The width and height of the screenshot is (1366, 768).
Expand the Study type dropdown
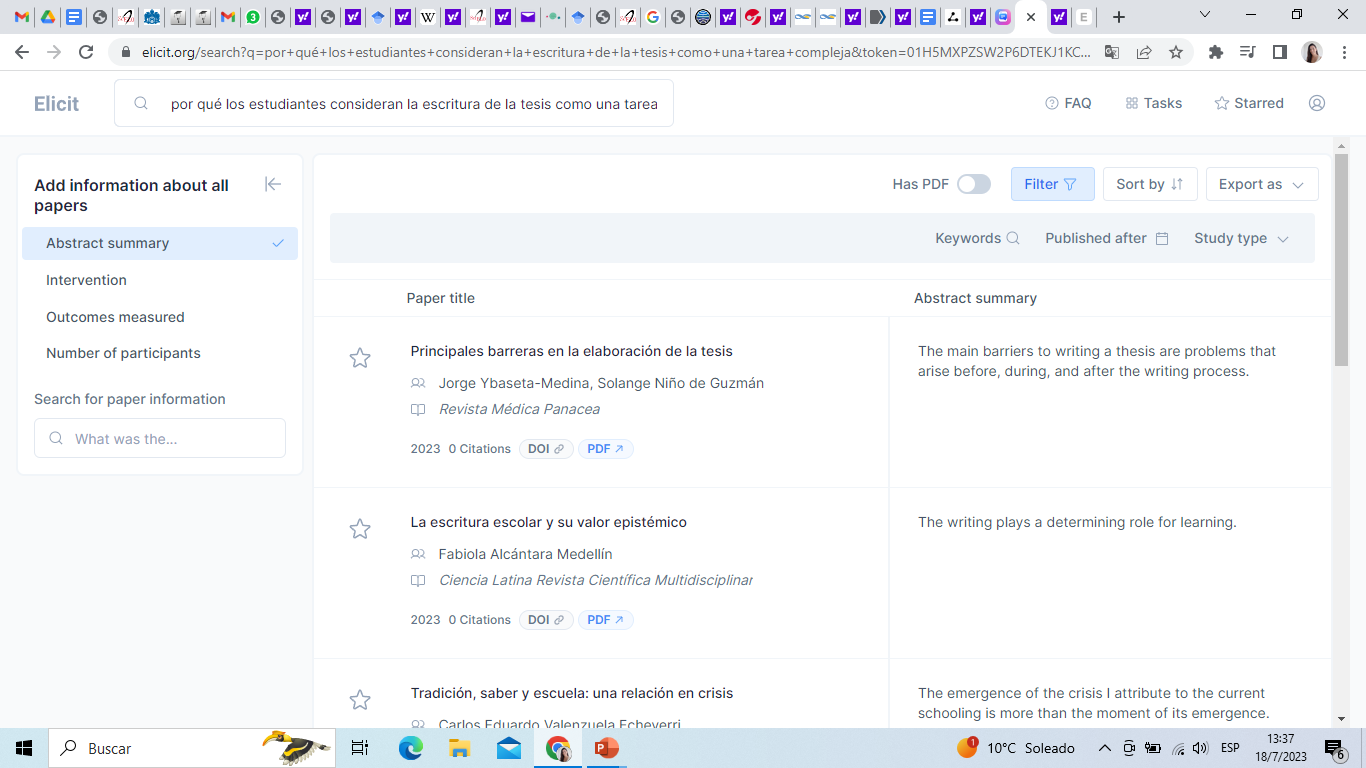1241,238
